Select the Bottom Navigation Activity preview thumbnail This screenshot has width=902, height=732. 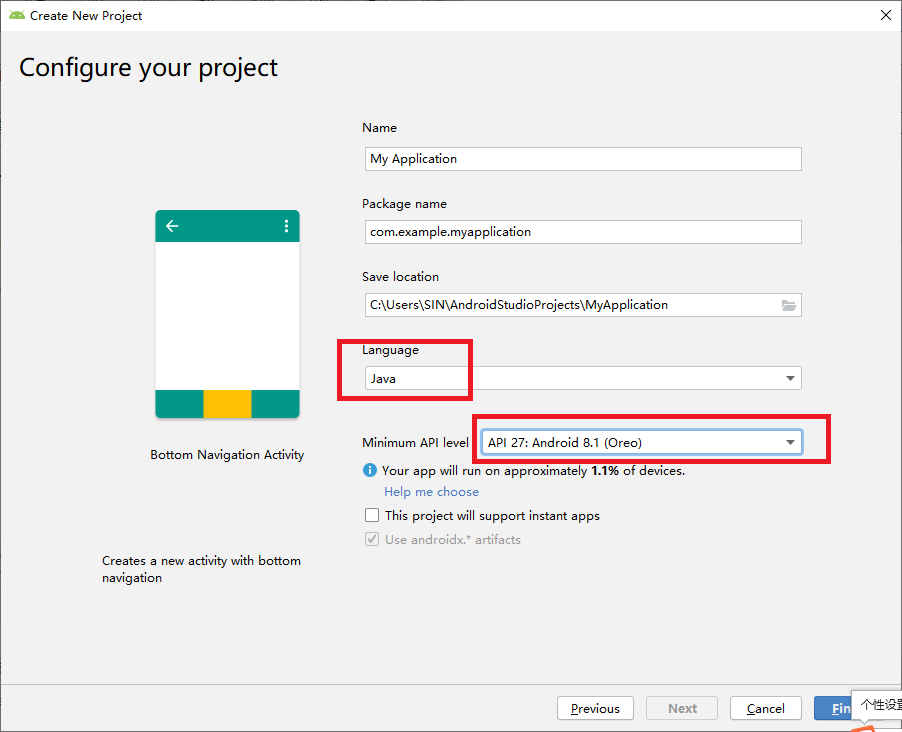coord(227,314)
